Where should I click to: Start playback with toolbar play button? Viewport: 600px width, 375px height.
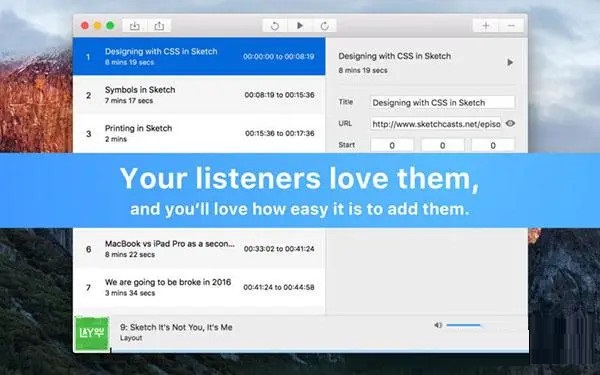300,26
